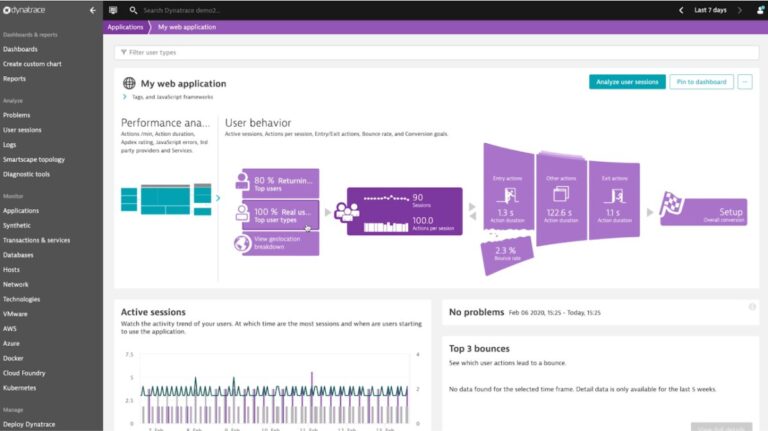
Task: Open Network in sidebar
Action: (x=16, y=284)
